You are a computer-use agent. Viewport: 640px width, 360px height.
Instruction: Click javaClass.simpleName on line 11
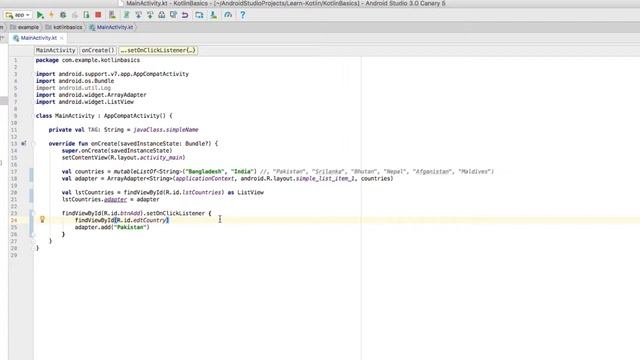[166, 130]
